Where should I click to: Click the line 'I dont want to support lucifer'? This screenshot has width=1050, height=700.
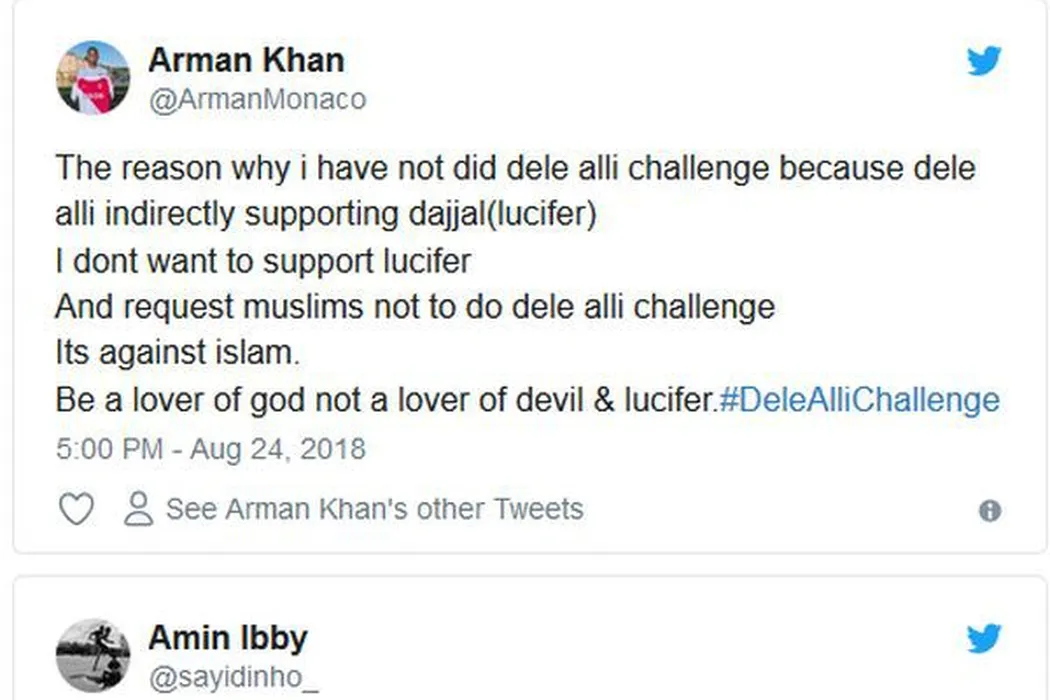coord(262,261)
